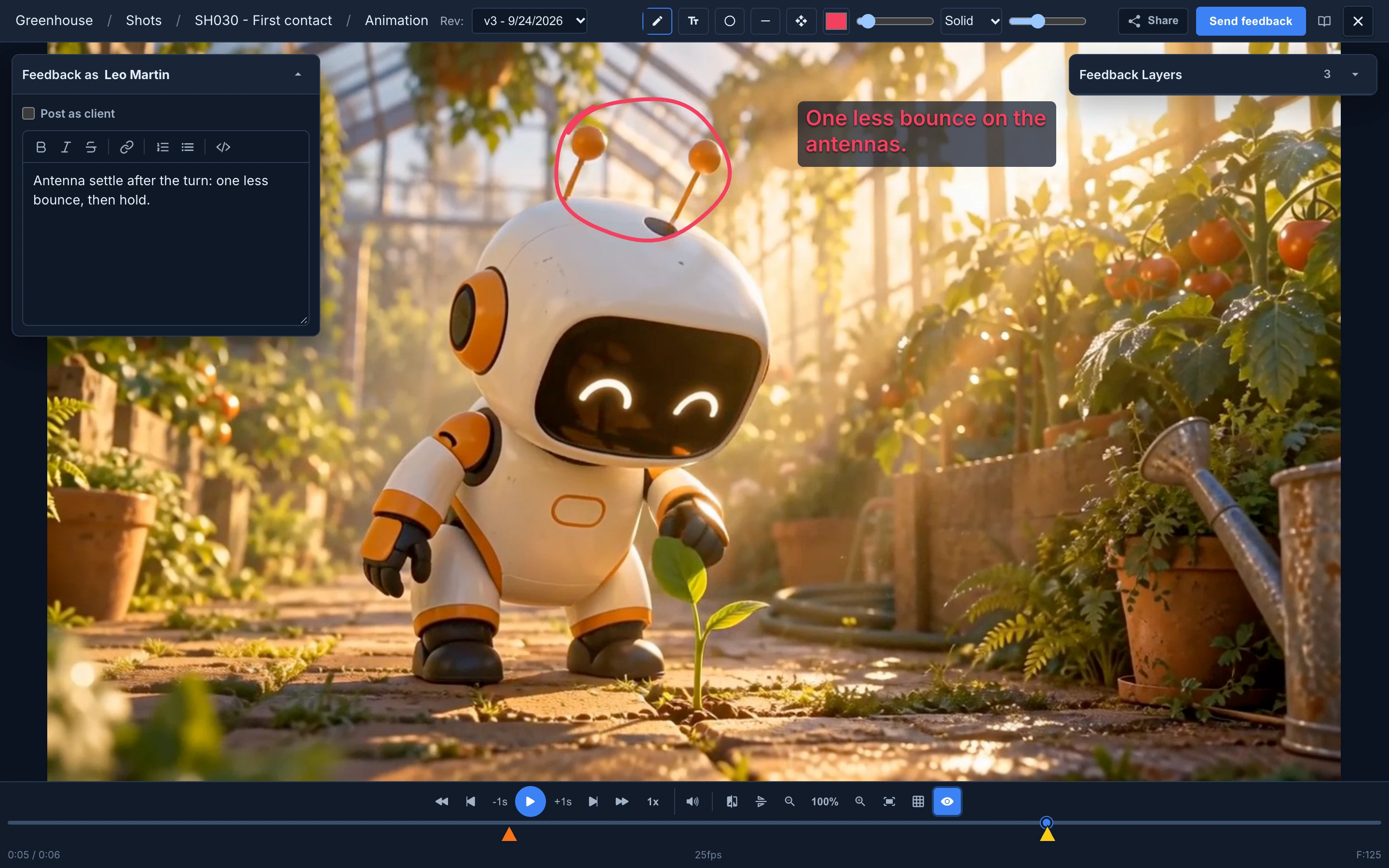Image resolution: width=1389 pixels, height=868 pixels.
Task: Select the move annotation tool
Action: tap(801, 21)
